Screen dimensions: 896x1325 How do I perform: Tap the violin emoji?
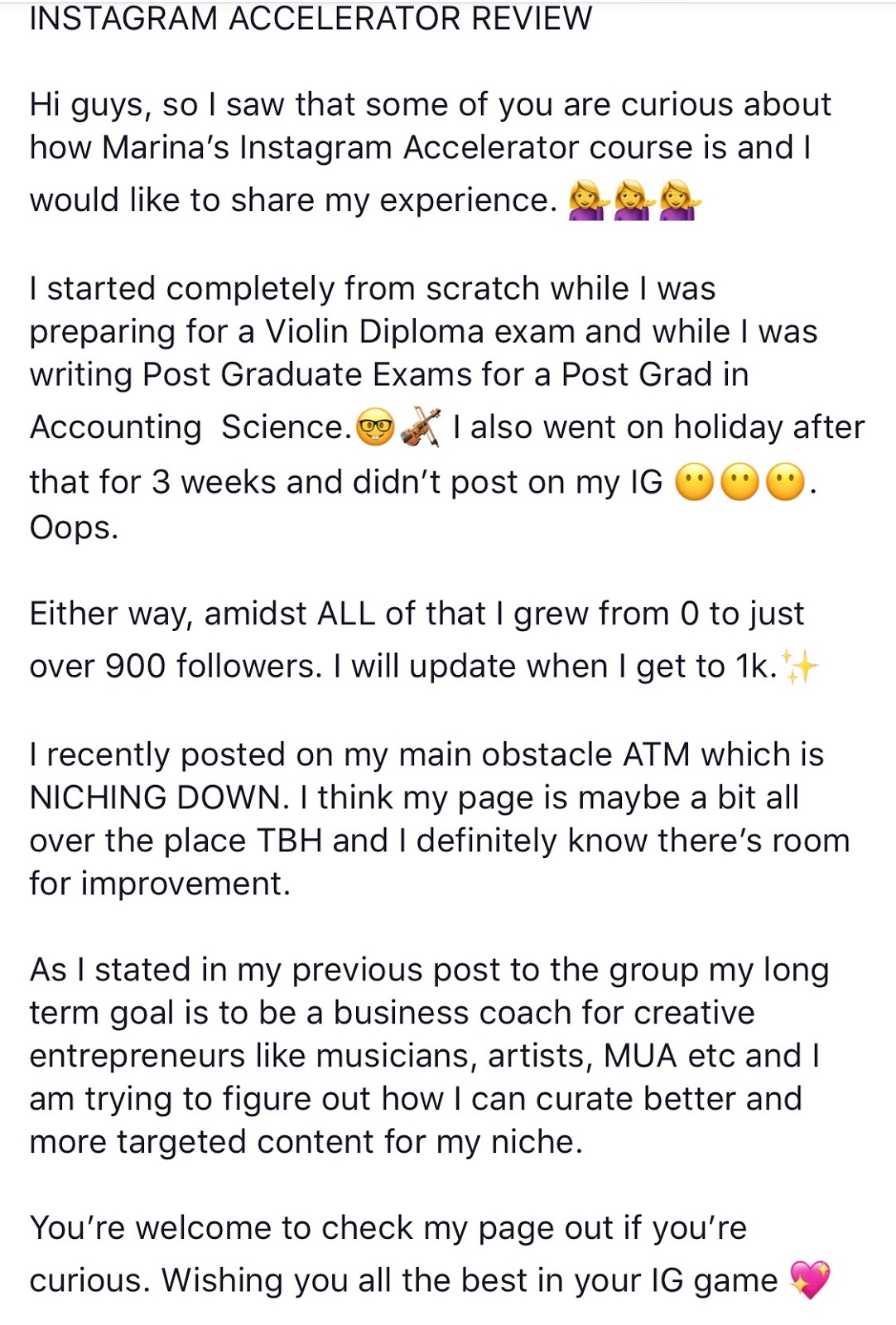click(421, 428)
